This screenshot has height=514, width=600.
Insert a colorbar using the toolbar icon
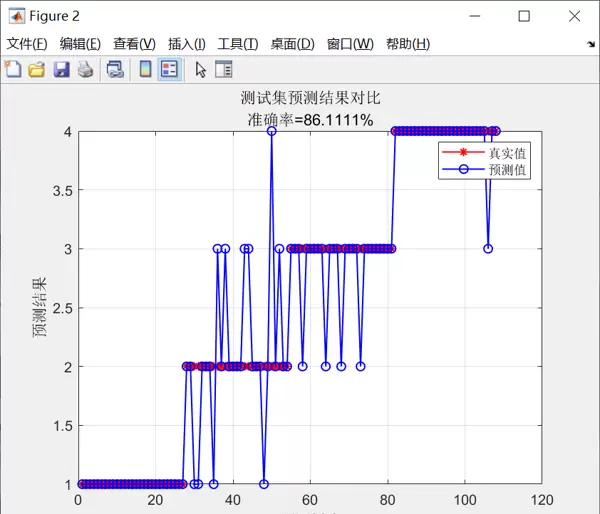[x=145, y=69]
